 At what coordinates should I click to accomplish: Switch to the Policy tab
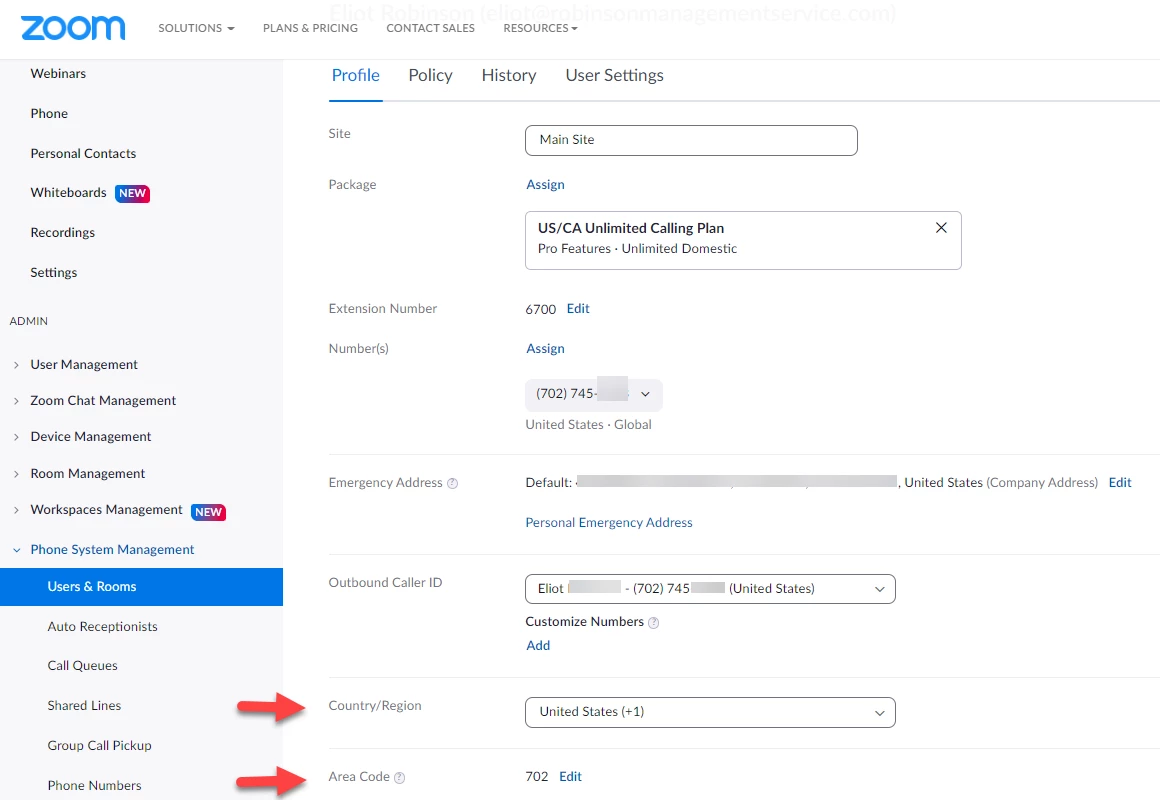coord(431,75)
